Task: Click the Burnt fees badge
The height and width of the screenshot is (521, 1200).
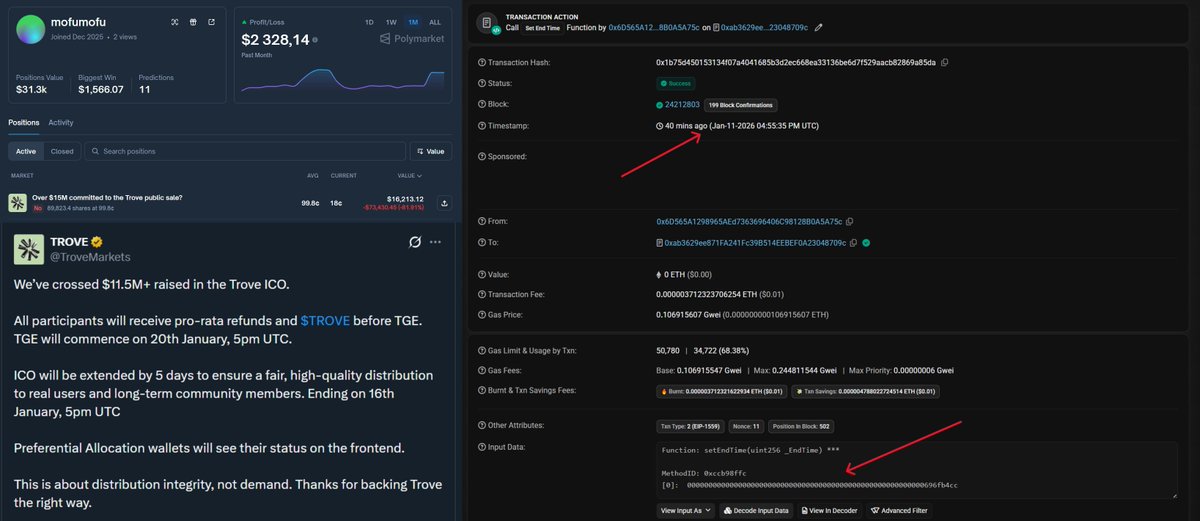Action: 719,390
